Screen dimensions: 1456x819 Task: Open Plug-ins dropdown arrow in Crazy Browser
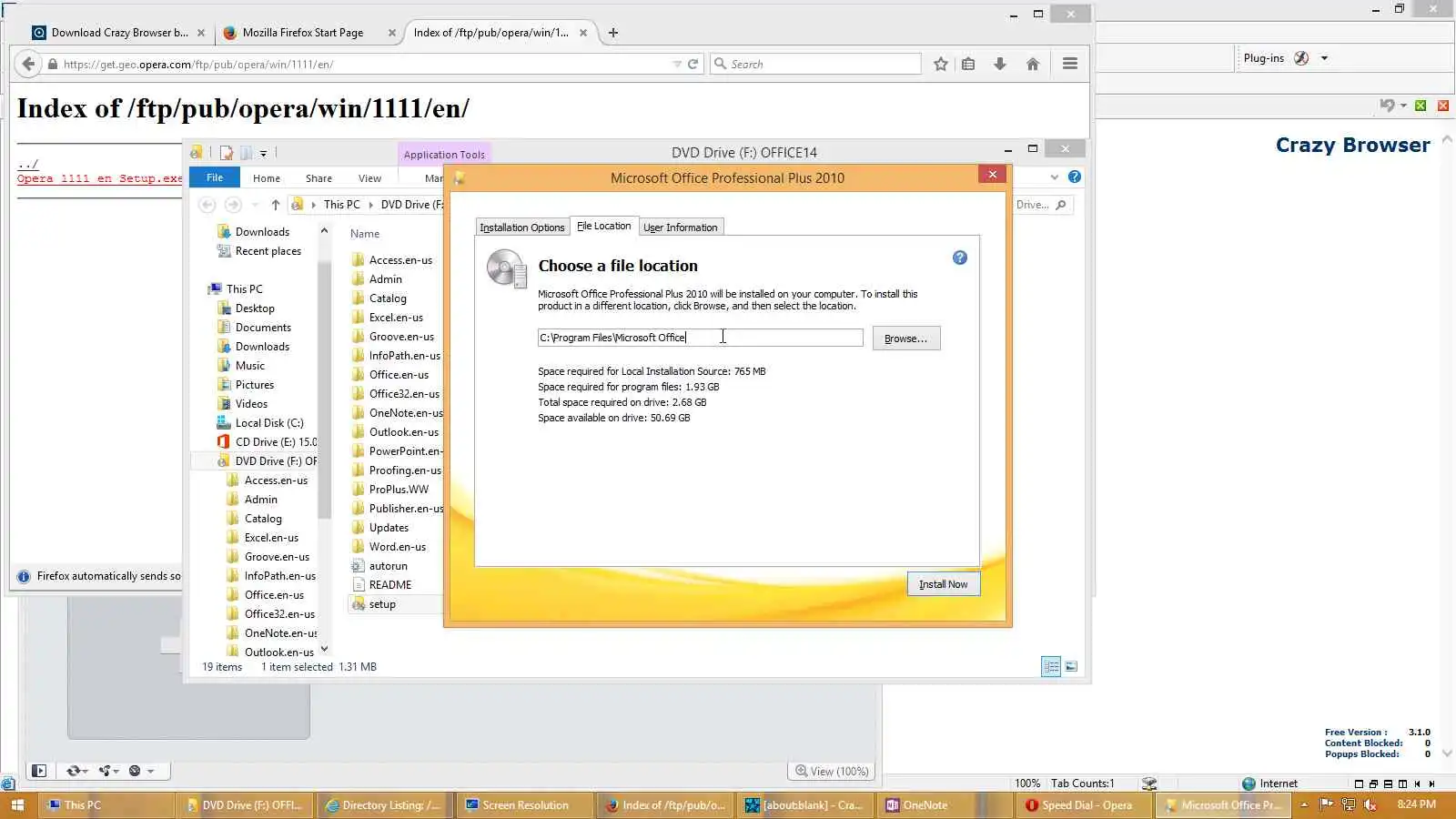click(1324, 58)
